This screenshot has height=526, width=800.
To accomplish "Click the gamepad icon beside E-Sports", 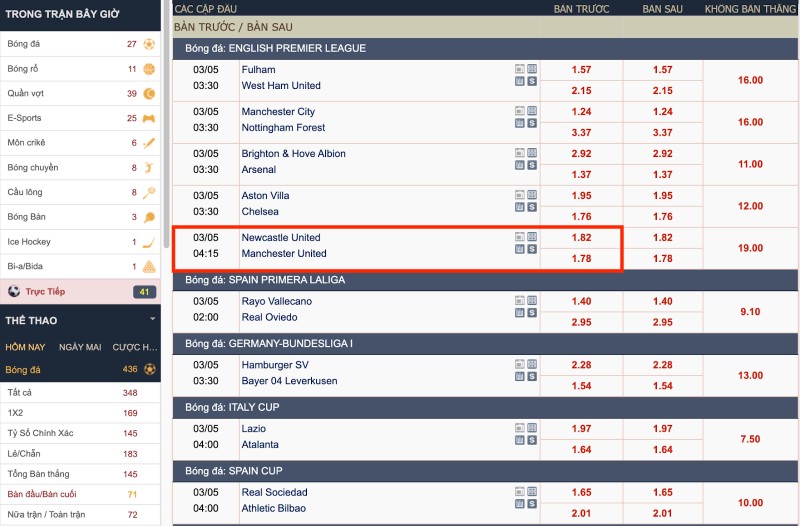I will point(149,118).
